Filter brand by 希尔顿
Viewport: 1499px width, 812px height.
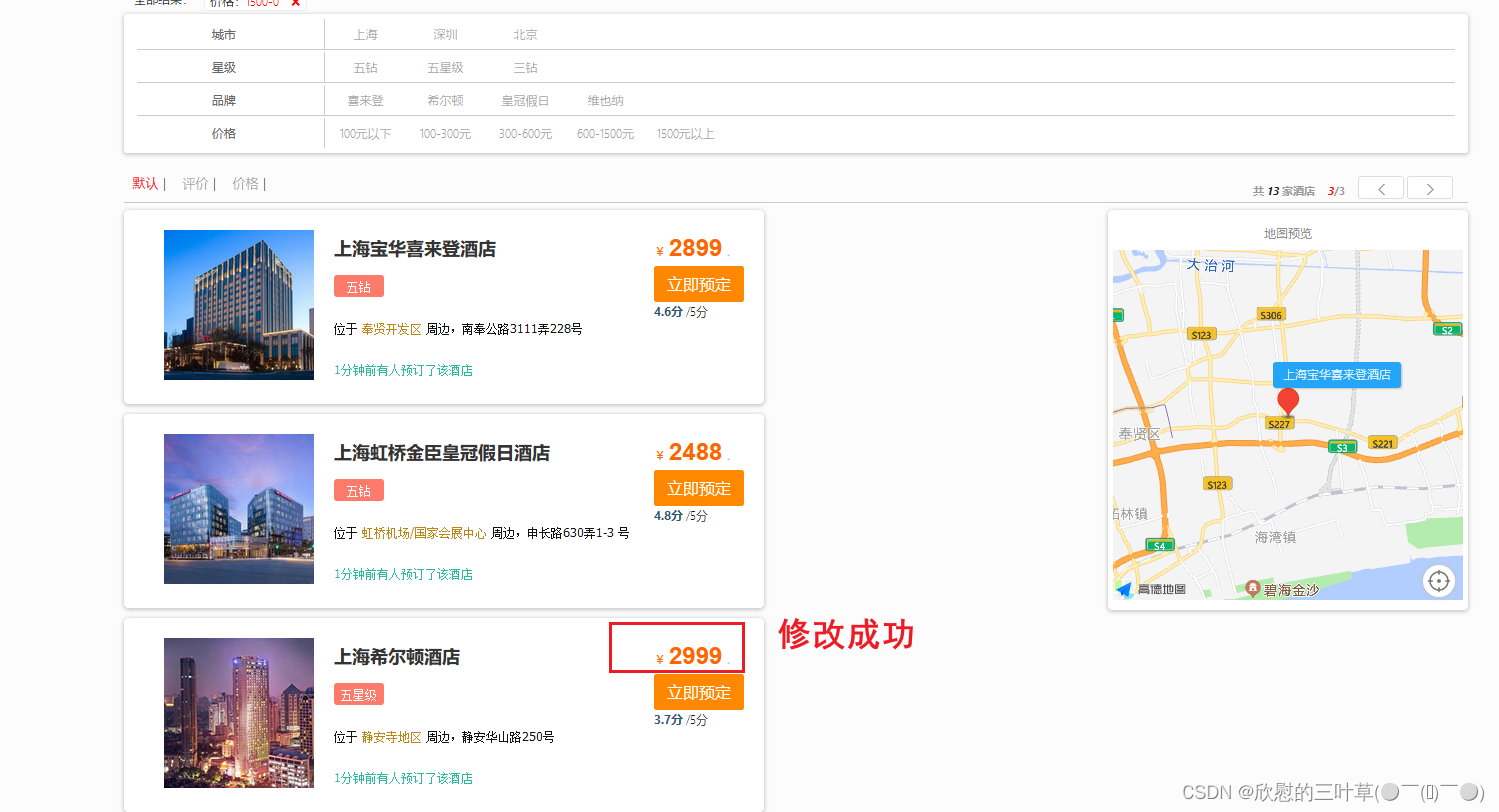click(446, 101)
